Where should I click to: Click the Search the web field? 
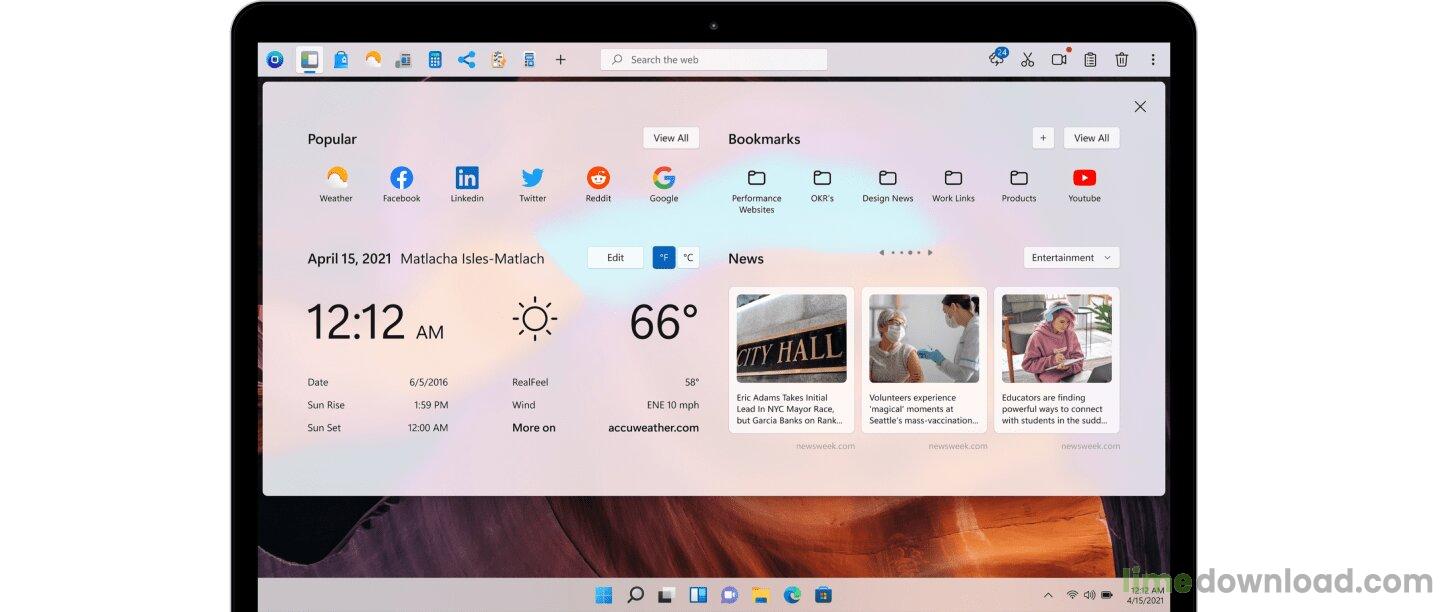click(714, 60)
